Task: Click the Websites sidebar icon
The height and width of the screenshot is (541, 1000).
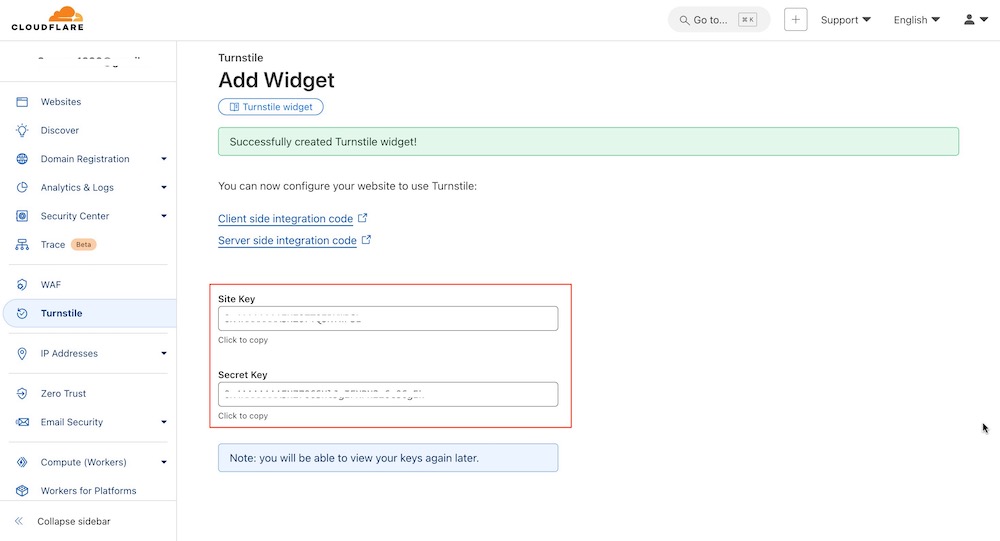Action: click(22, 102)
